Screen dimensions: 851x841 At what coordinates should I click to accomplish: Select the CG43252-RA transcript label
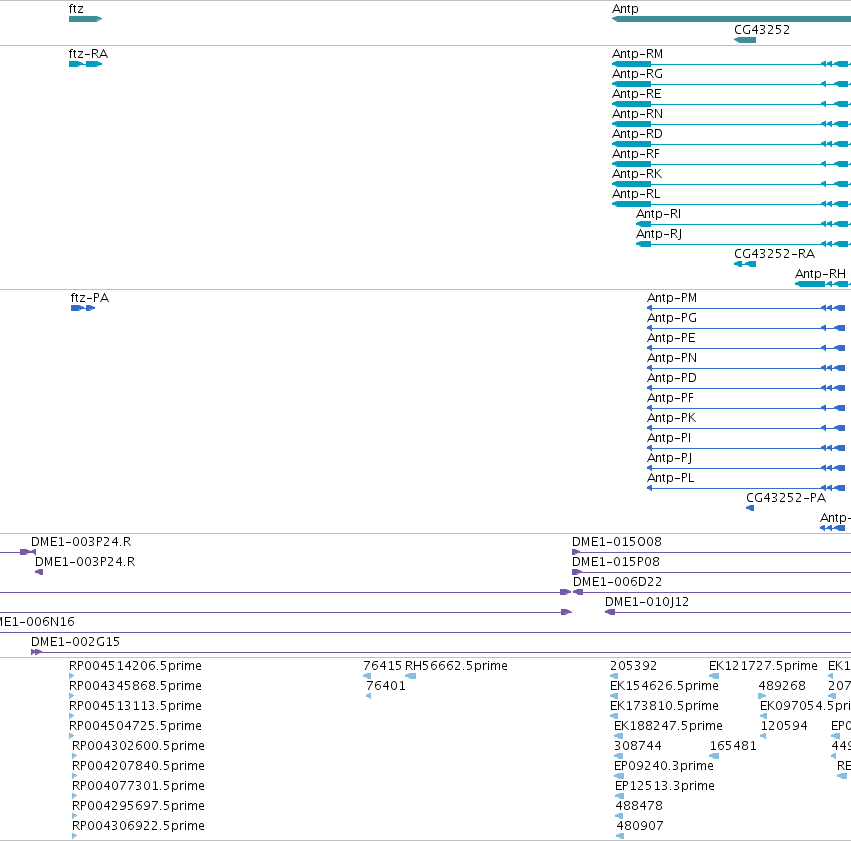click(x=774, y=254)
